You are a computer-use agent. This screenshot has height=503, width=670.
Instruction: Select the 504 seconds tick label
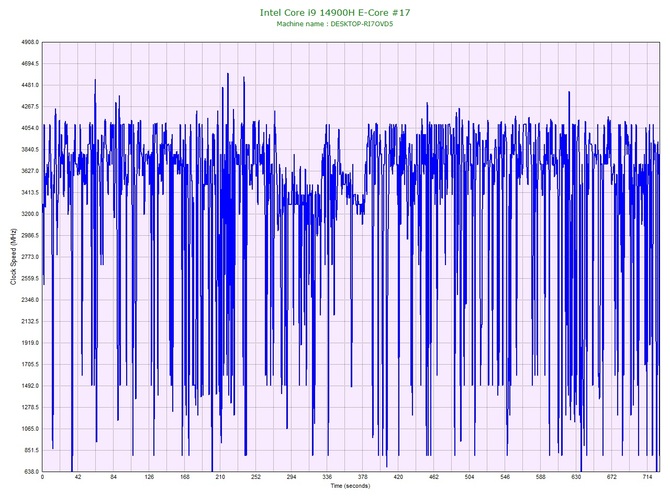tap(469, 477)
